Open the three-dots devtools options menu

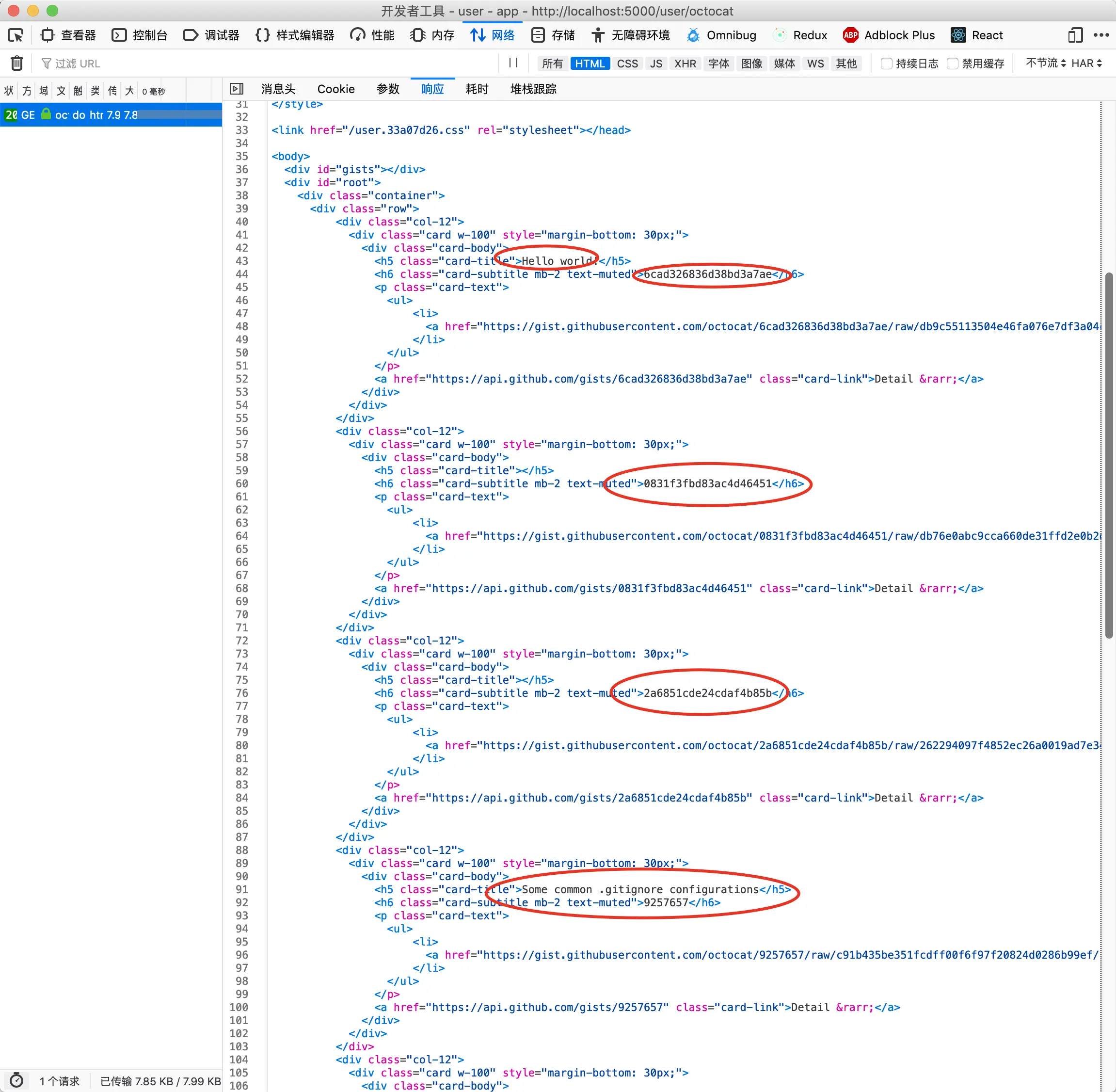coord(1101,35)
